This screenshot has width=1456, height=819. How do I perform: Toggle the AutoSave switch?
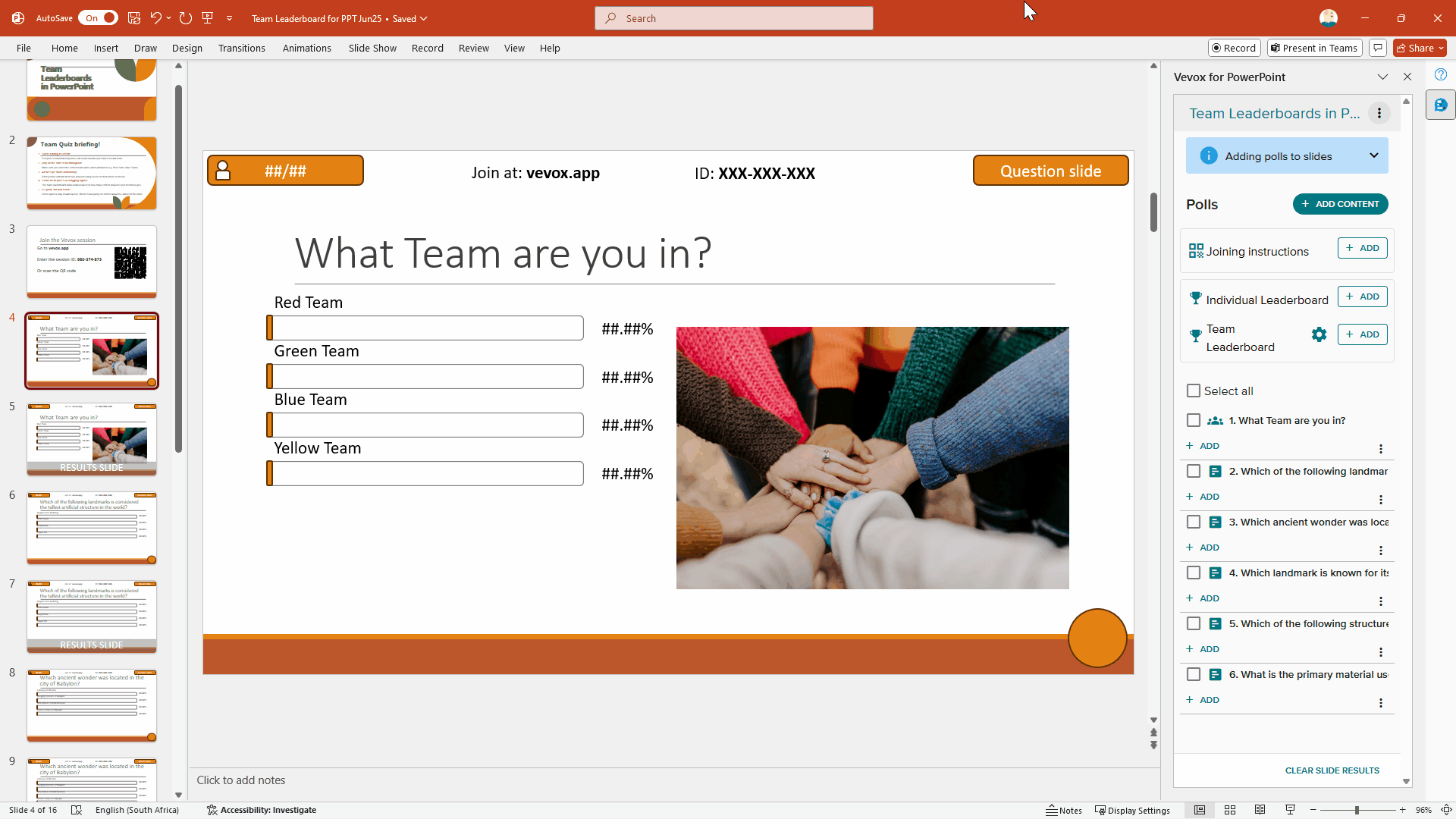(99, 18)
